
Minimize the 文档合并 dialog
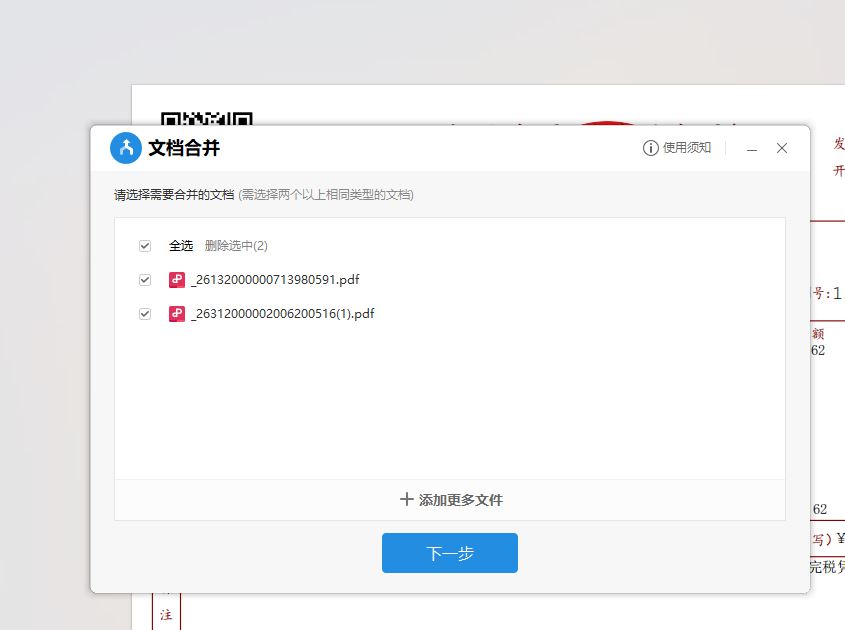[x=751, y=147]
